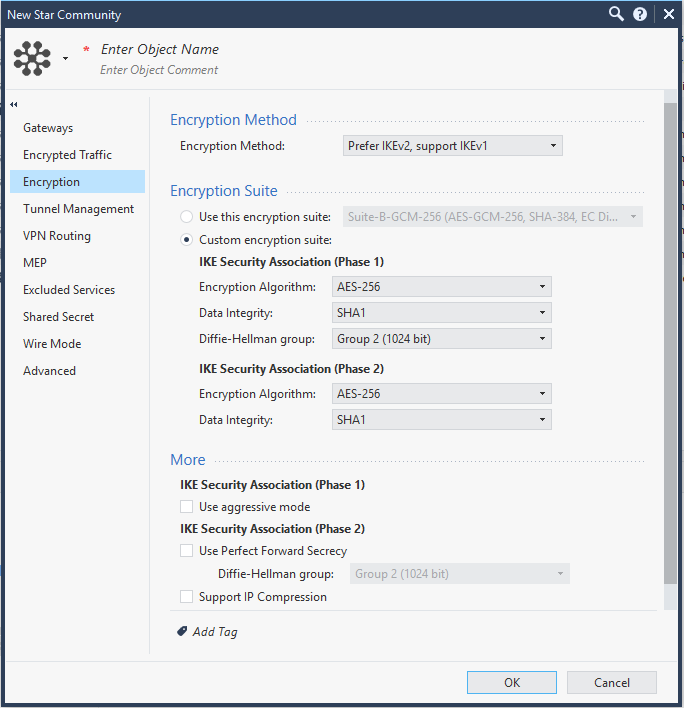Click the Enter Object Name field
This screenshot has width=684, height=708.
pos(160,49)
